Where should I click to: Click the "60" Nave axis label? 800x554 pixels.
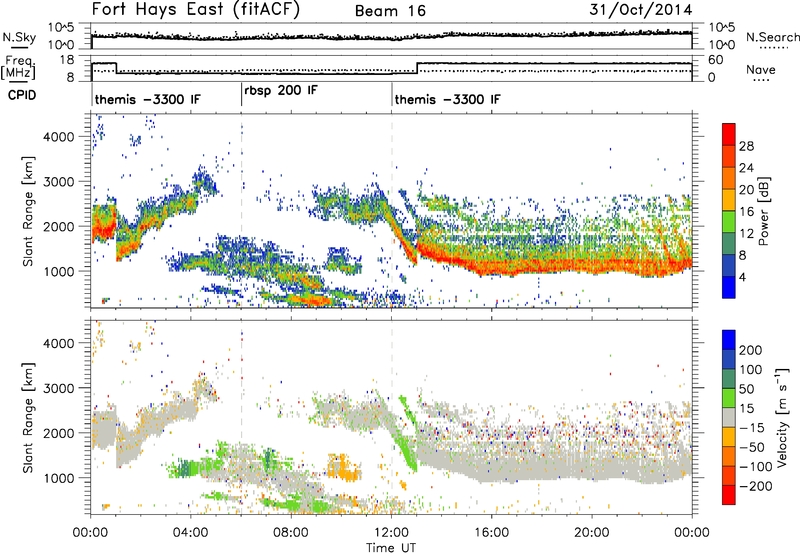(715, 60)
